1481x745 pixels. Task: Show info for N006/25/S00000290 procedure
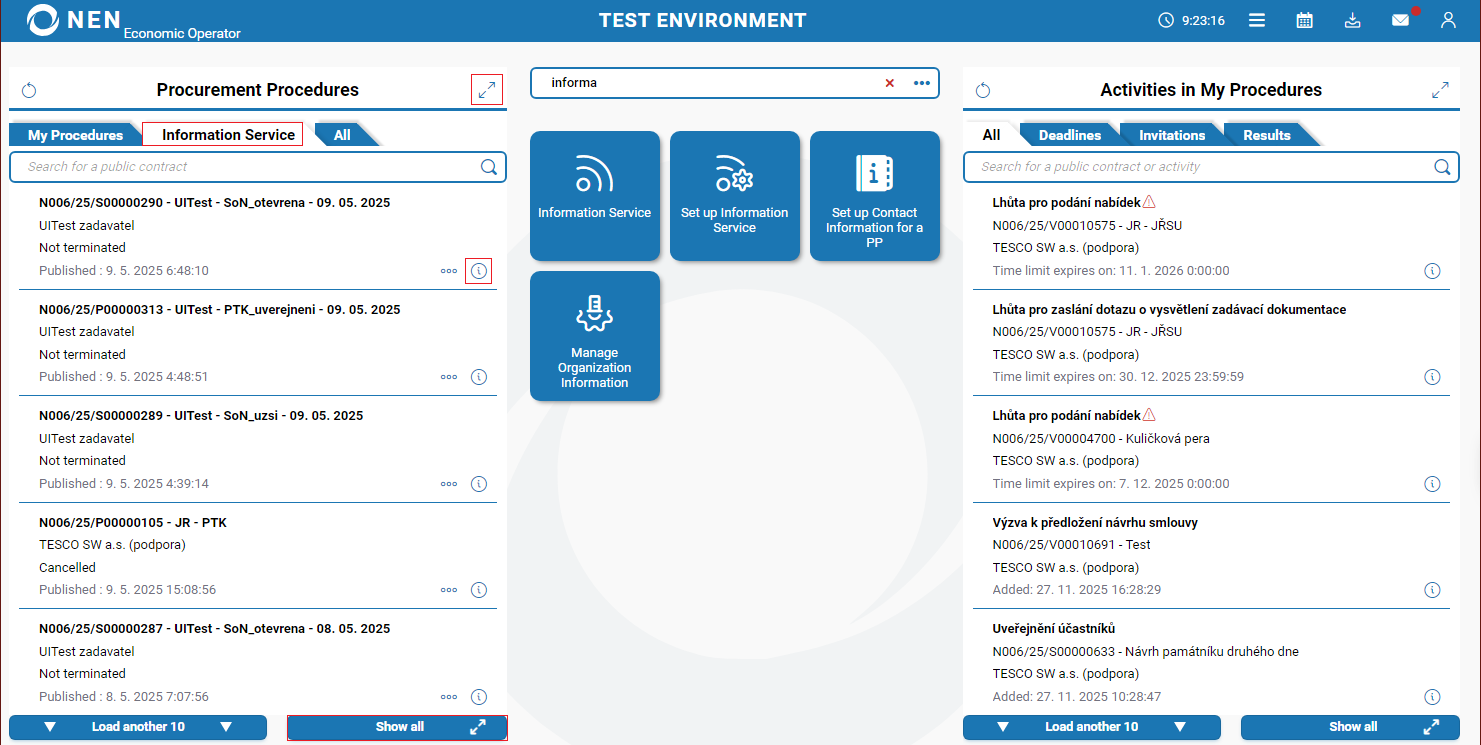coord(479,271)
